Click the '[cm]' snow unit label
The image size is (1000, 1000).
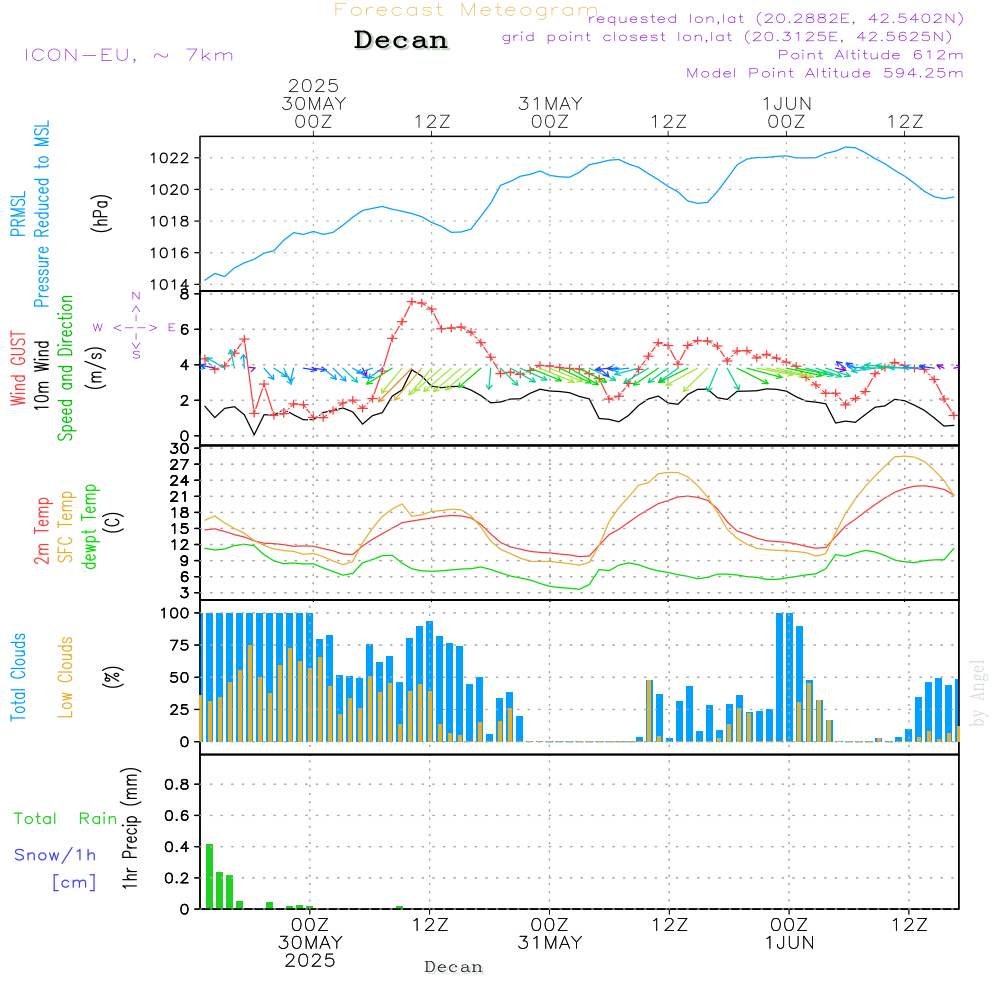(x=74, y=883)
